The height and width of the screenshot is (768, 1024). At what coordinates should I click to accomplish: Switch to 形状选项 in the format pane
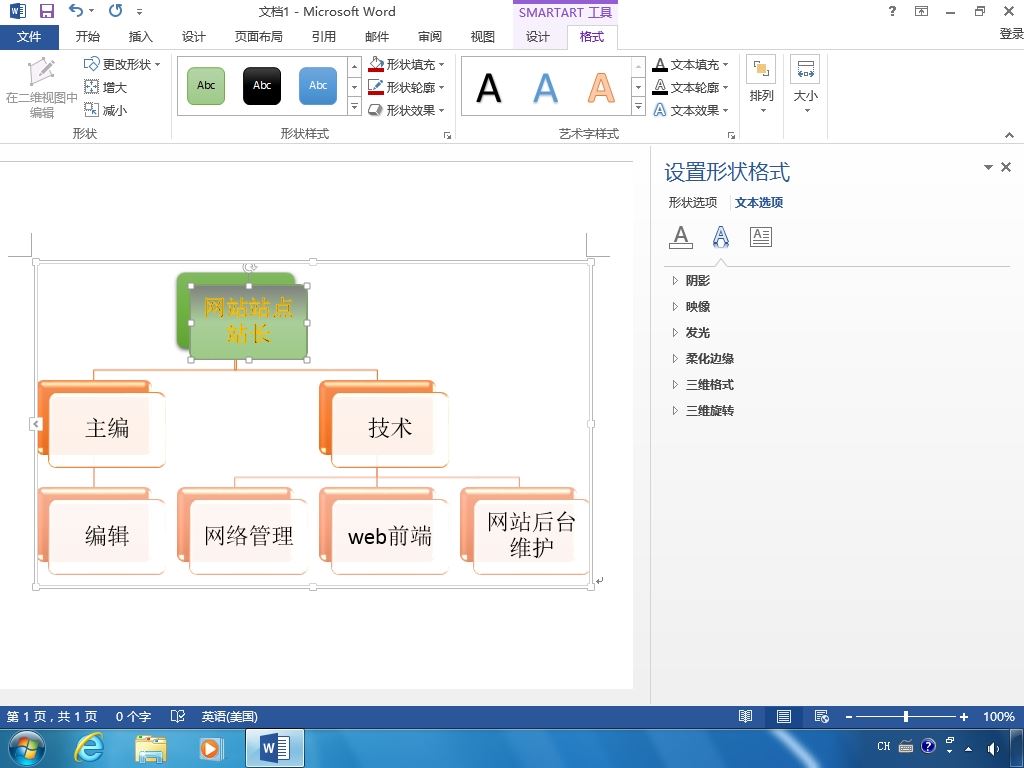coord(692,202)
